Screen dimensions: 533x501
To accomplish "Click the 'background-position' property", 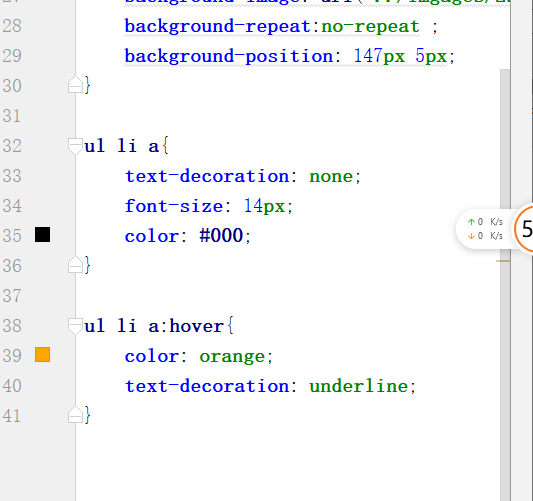I will (x=229, y=56).
